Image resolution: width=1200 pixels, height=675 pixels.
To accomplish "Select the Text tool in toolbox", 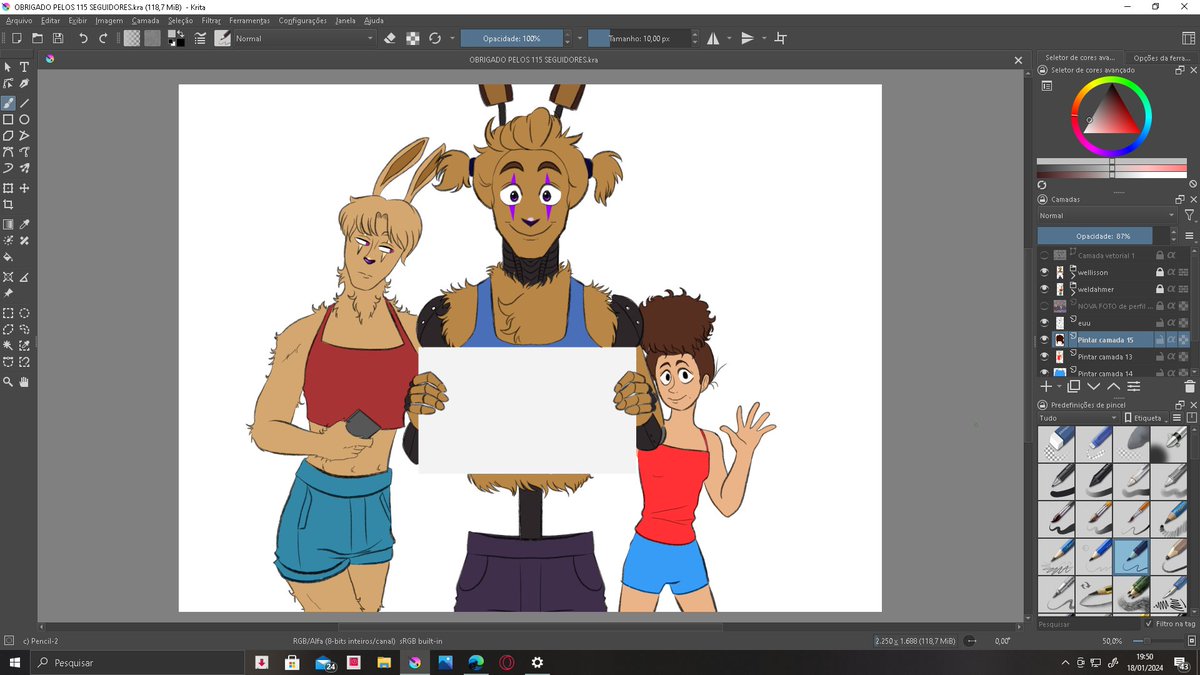I will [x=25, y=67].
